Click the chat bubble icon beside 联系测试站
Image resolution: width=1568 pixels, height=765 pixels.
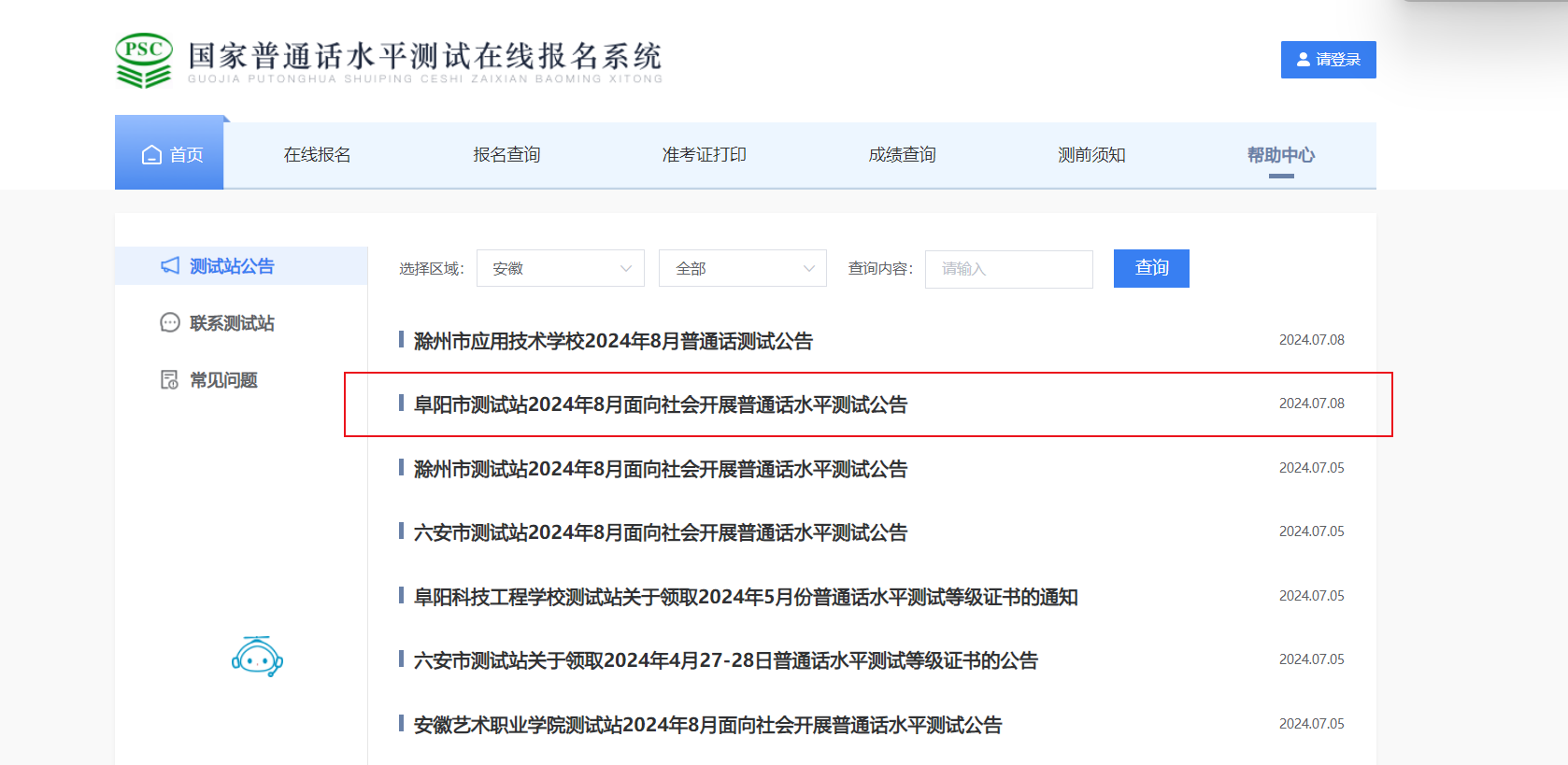pyautogui.click(x=170, y=323)
